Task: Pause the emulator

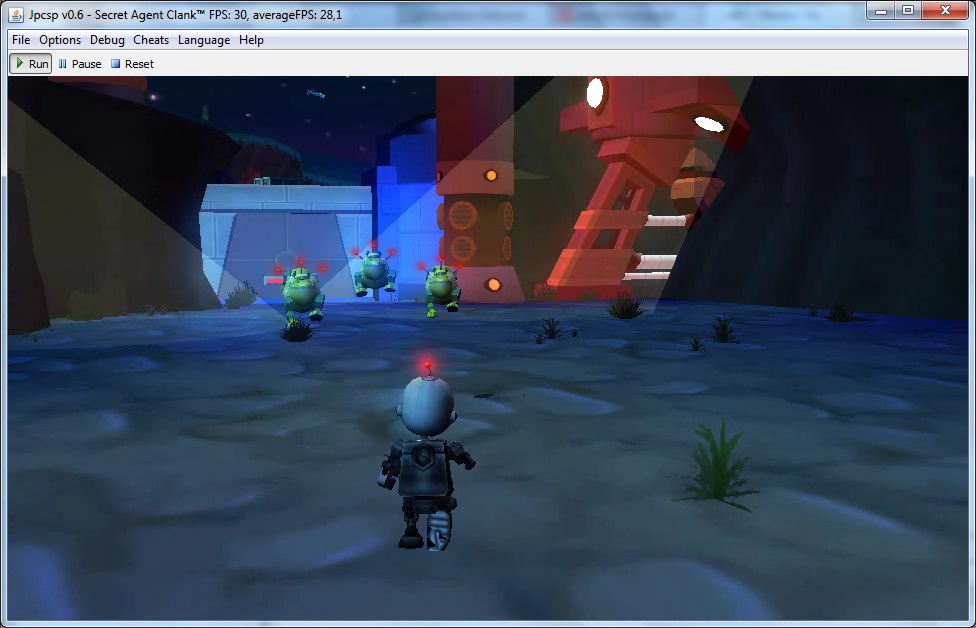Action: pos(80,63)
